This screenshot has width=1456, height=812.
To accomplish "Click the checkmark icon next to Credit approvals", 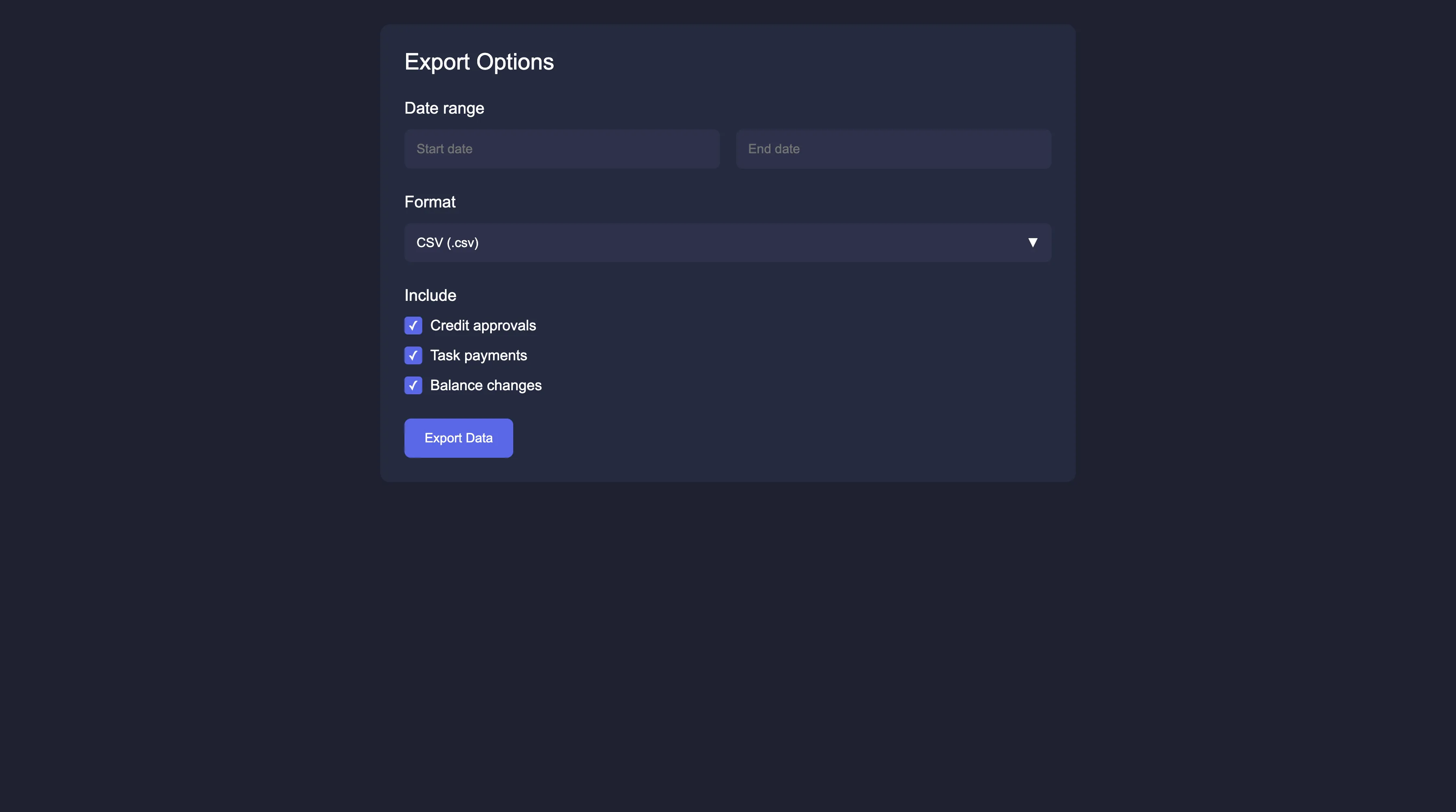I will [413, 326].
